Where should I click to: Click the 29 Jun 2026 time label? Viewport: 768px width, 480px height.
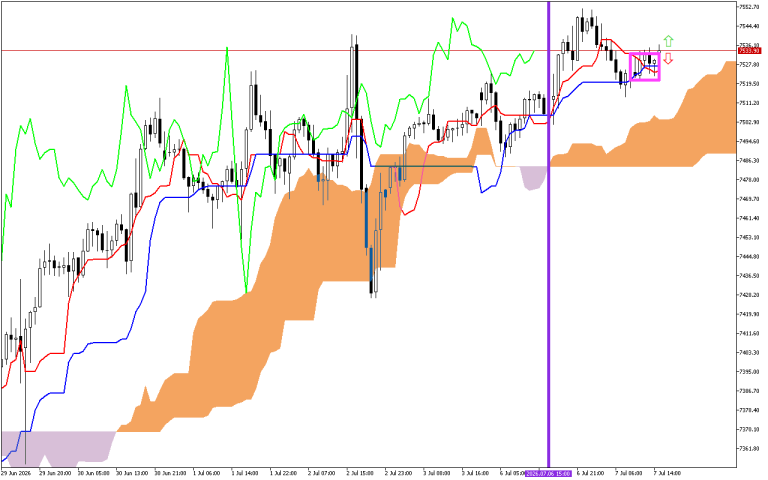click(16, 474)
